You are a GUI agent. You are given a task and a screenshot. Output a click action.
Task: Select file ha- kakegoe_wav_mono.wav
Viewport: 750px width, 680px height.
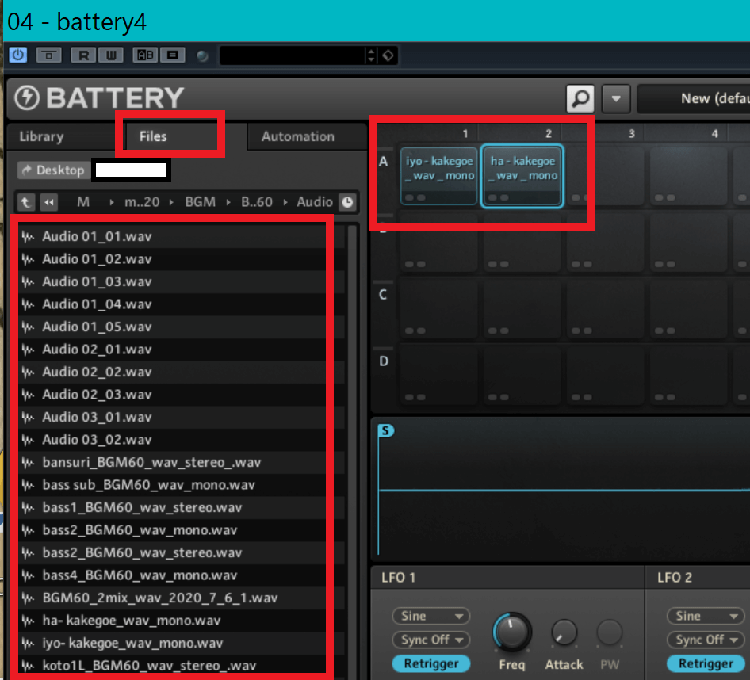tap(182, 620)
